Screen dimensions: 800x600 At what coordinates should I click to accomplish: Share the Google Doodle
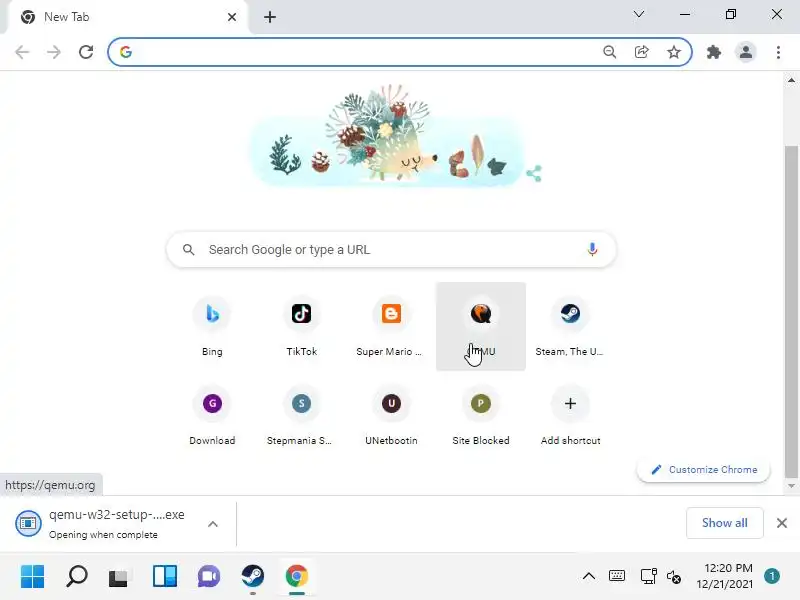pyautogui.click(x=534, y=173)
